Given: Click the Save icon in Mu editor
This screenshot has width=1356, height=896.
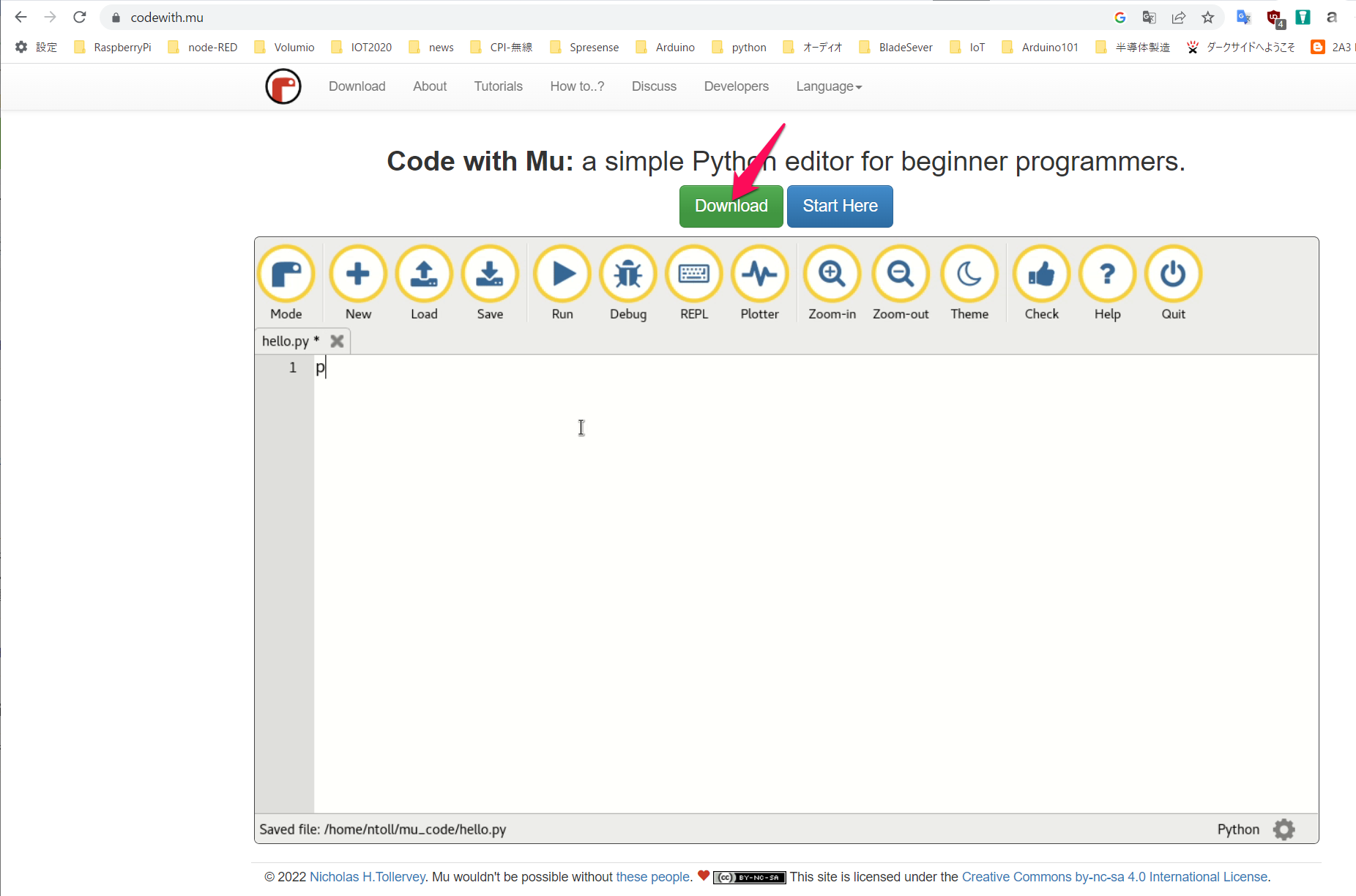Looking at the screenshot, I should tap(490, 275).
